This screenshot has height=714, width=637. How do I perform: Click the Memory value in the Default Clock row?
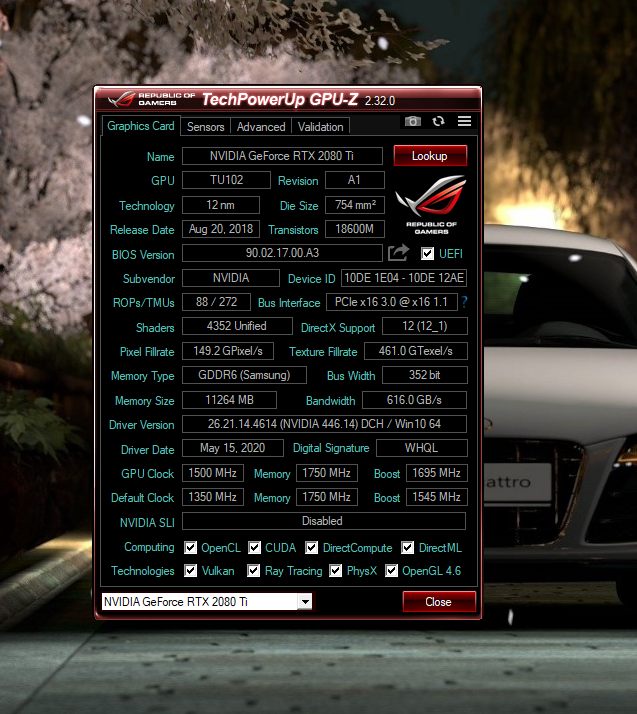click(326, 497)
